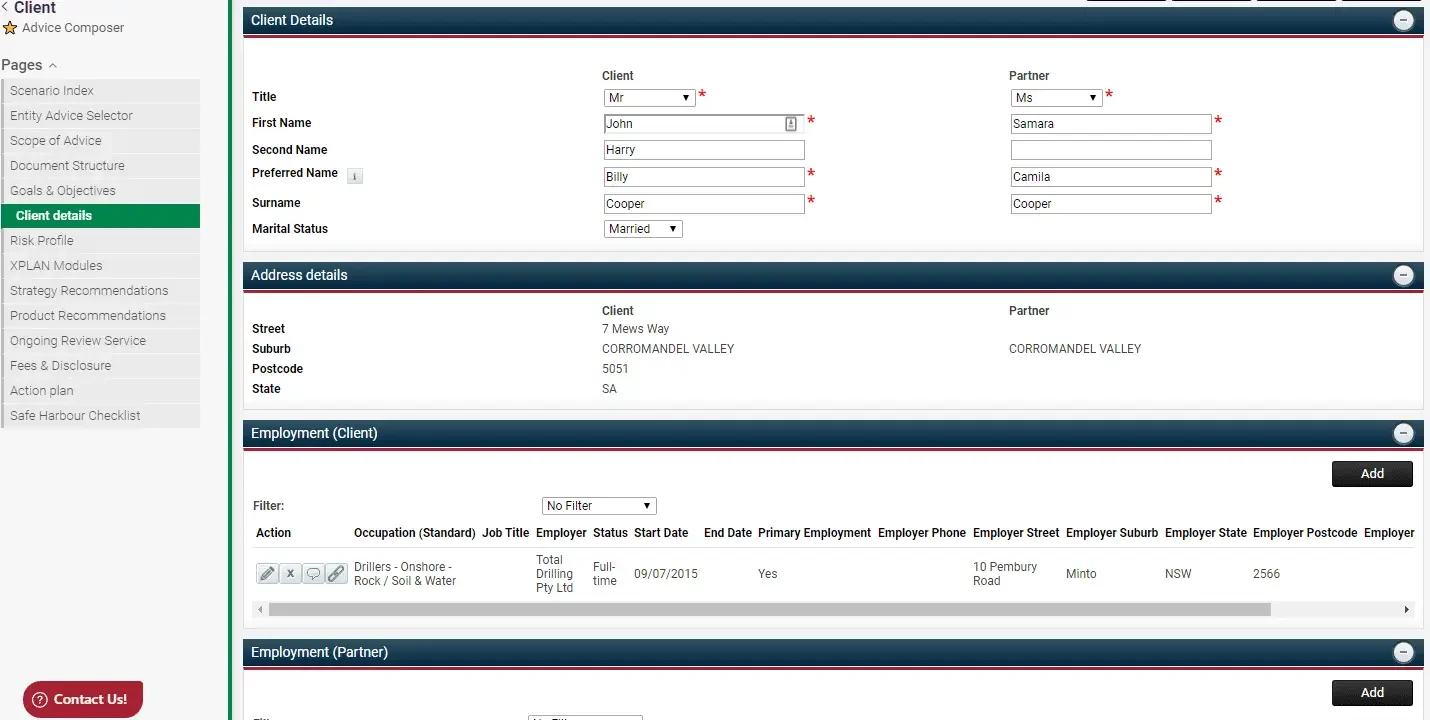Click the delete X icon in employment row

290,574
